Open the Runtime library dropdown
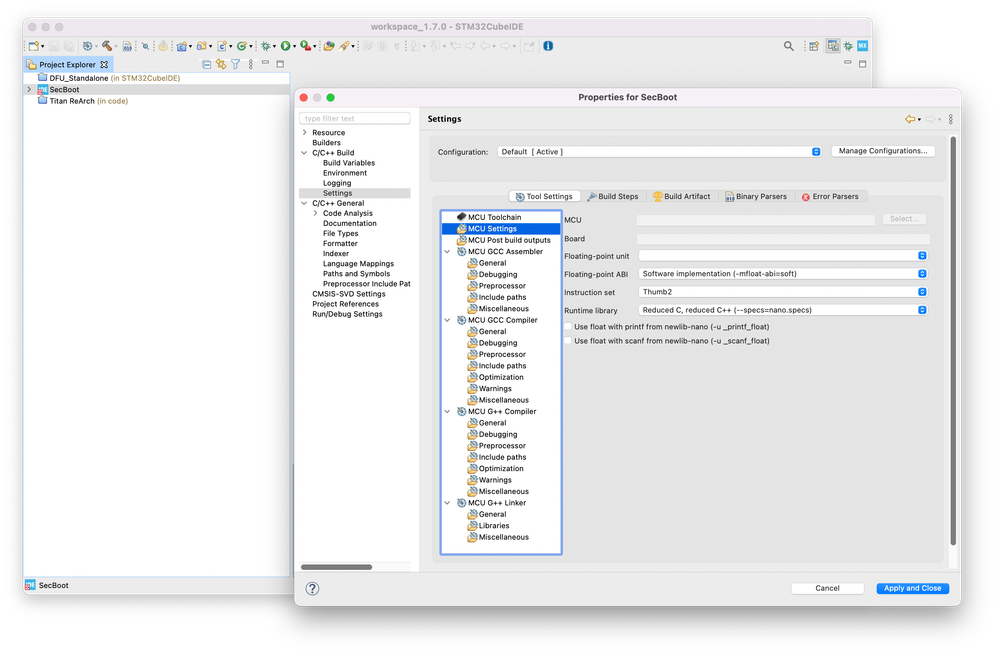999x656 pixels. [783, 310]
